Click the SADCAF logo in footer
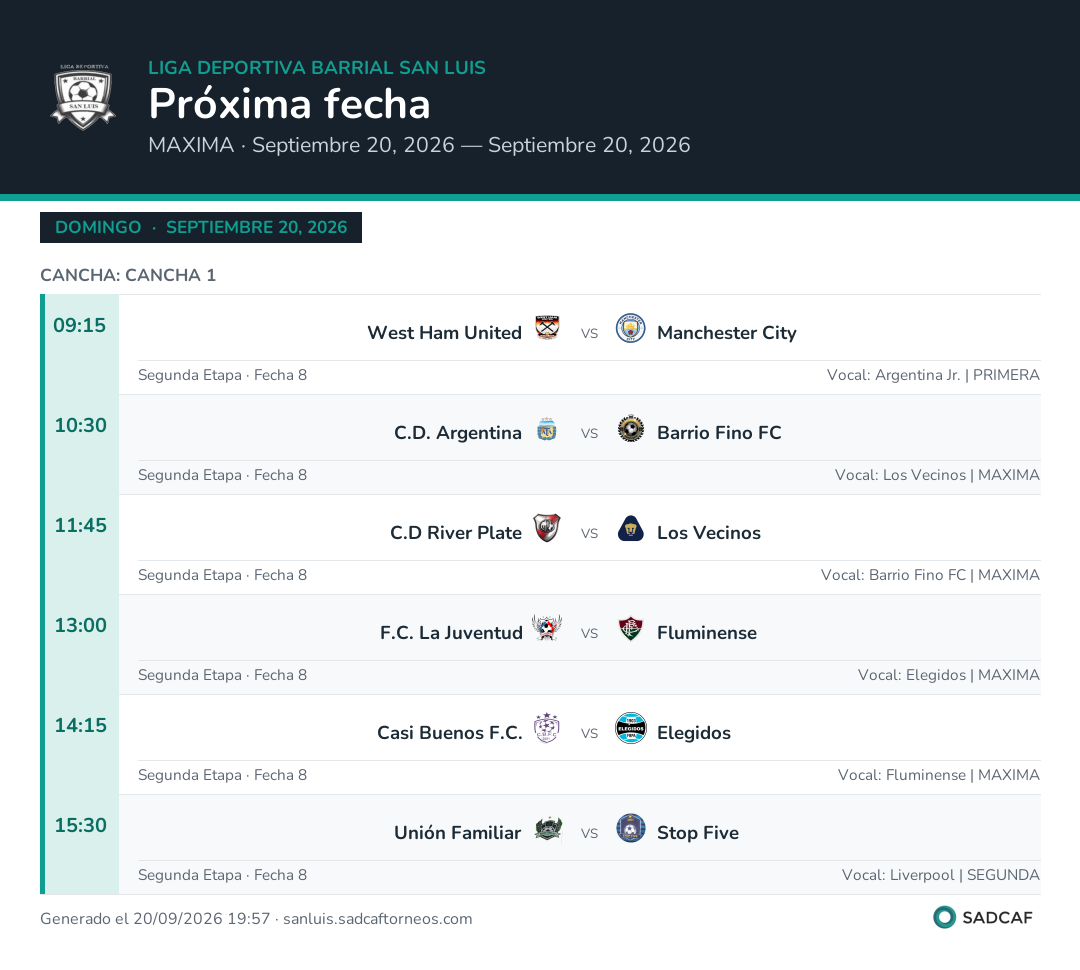 coord(983,918)
